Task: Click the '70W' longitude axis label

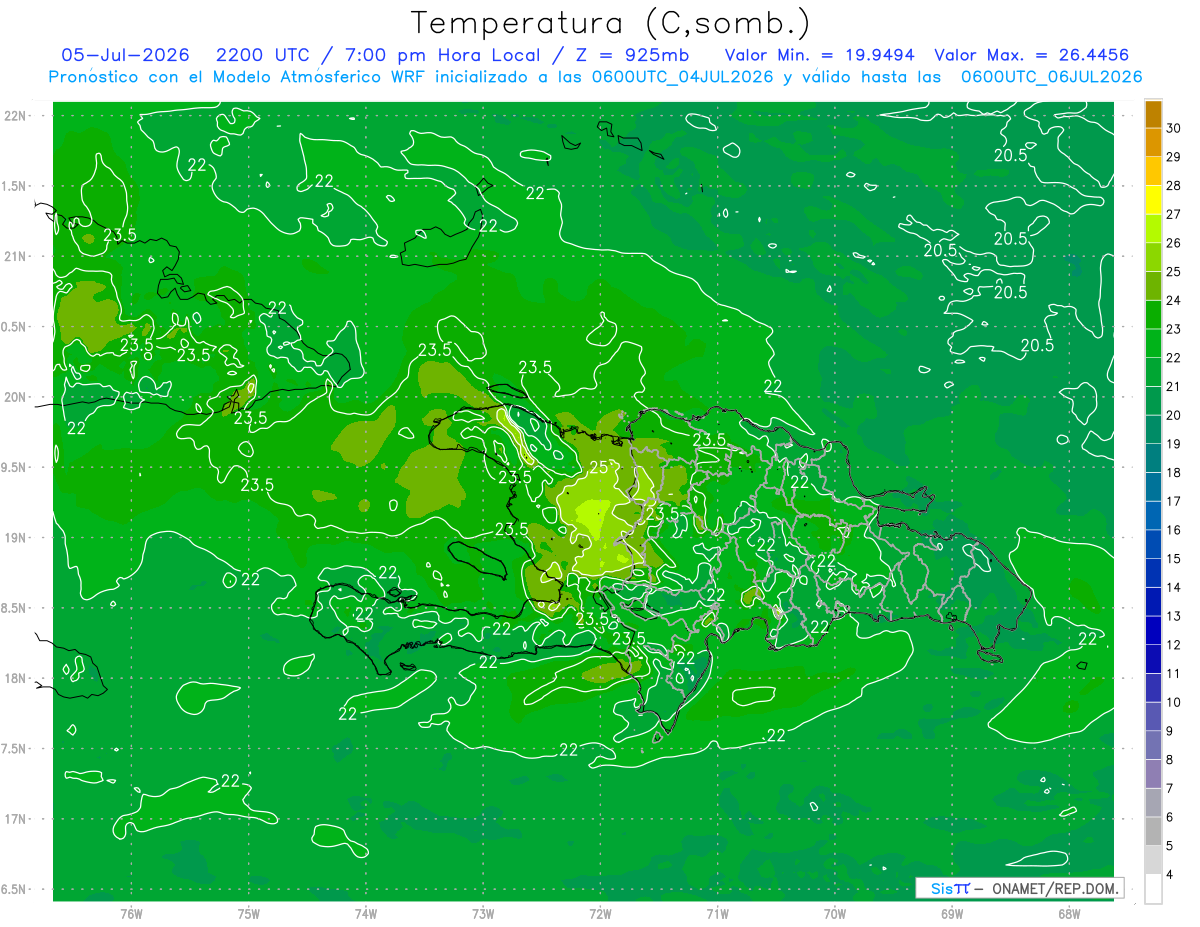Action: 835,914
